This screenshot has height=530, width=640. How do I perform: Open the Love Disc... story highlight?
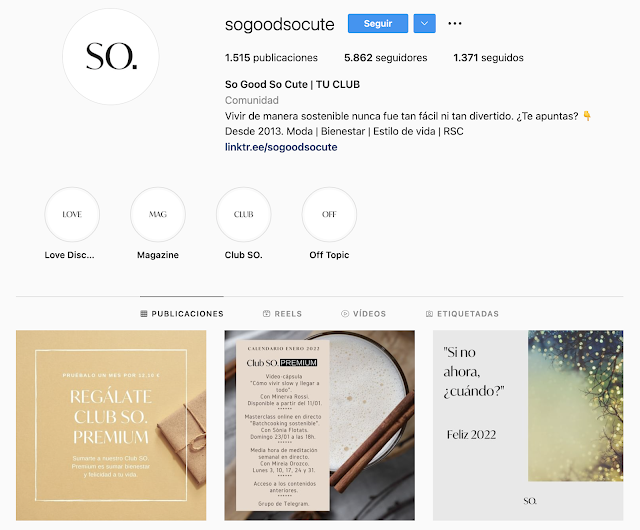(72, 214)
